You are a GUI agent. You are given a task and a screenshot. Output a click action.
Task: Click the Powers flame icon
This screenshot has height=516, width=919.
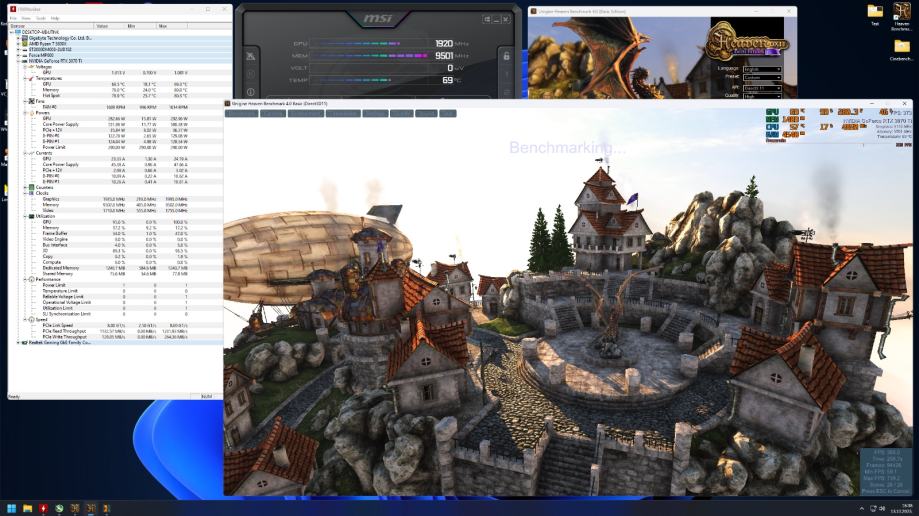(32, 113)
